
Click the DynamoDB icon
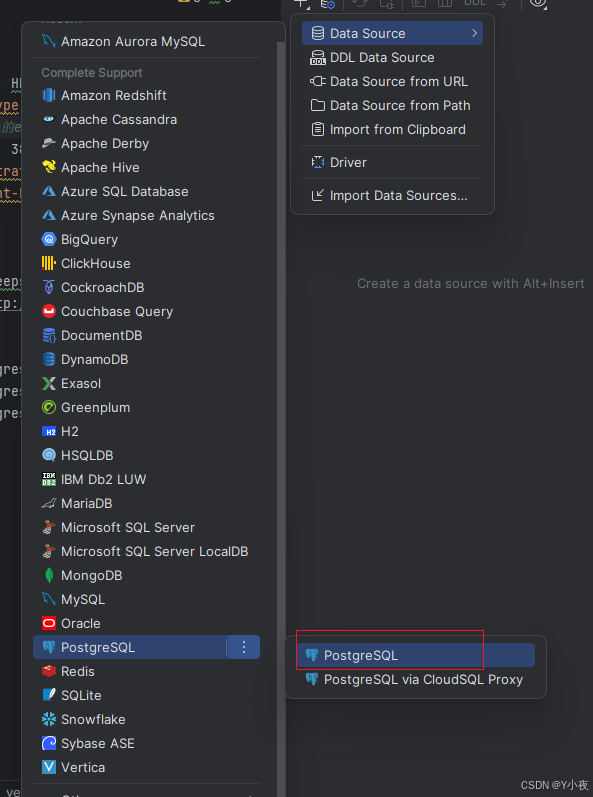point(49,359)
